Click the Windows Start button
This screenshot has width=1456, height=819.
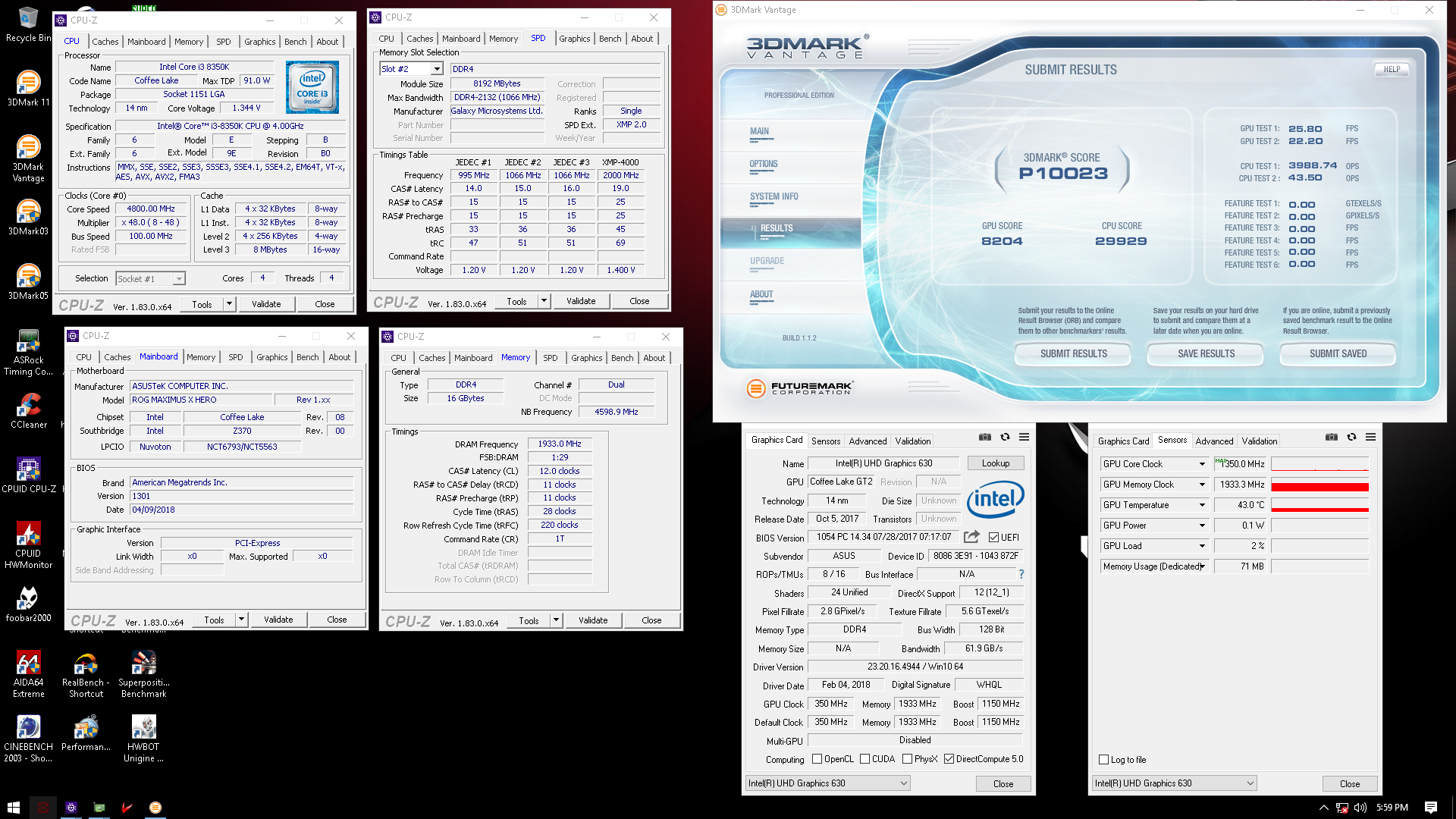click(14, 808)
